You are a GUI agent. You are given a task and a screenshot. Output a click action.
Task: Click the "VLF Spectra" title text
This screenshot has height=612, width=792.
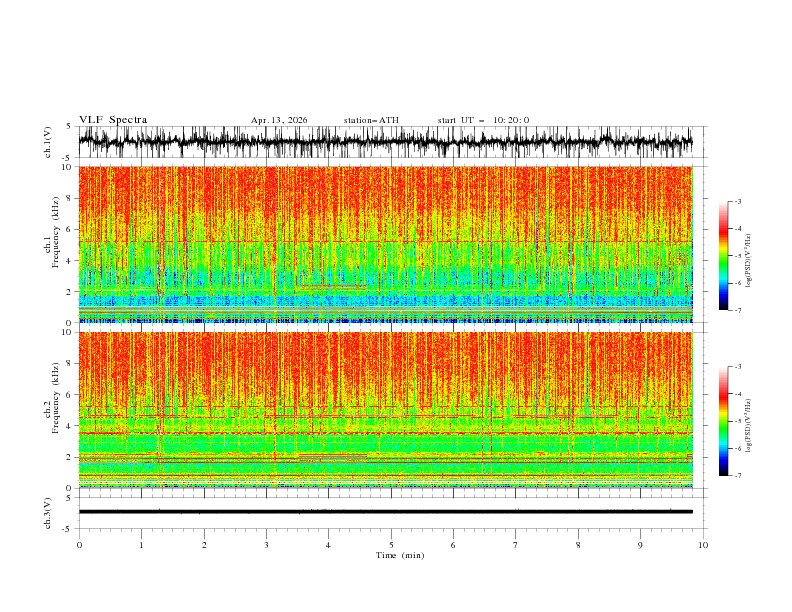113,120
